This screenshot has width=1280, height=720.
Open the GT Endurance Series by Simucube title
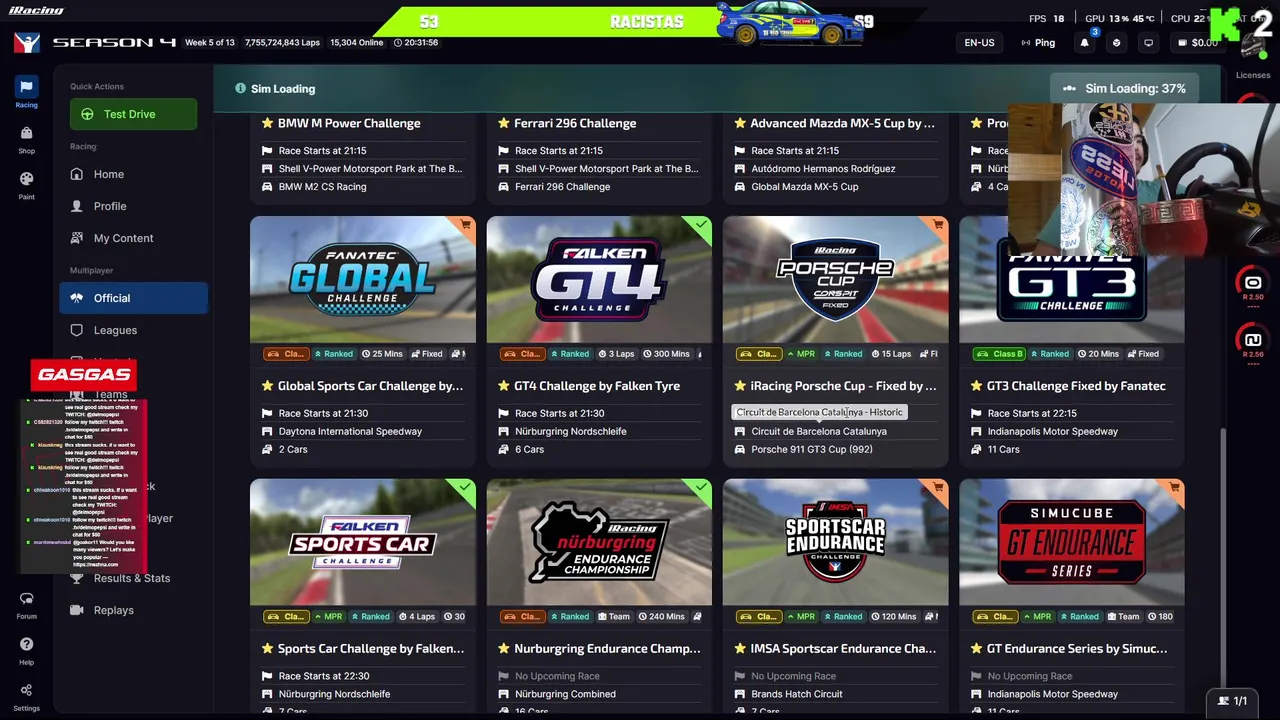tap(1077, 648)
